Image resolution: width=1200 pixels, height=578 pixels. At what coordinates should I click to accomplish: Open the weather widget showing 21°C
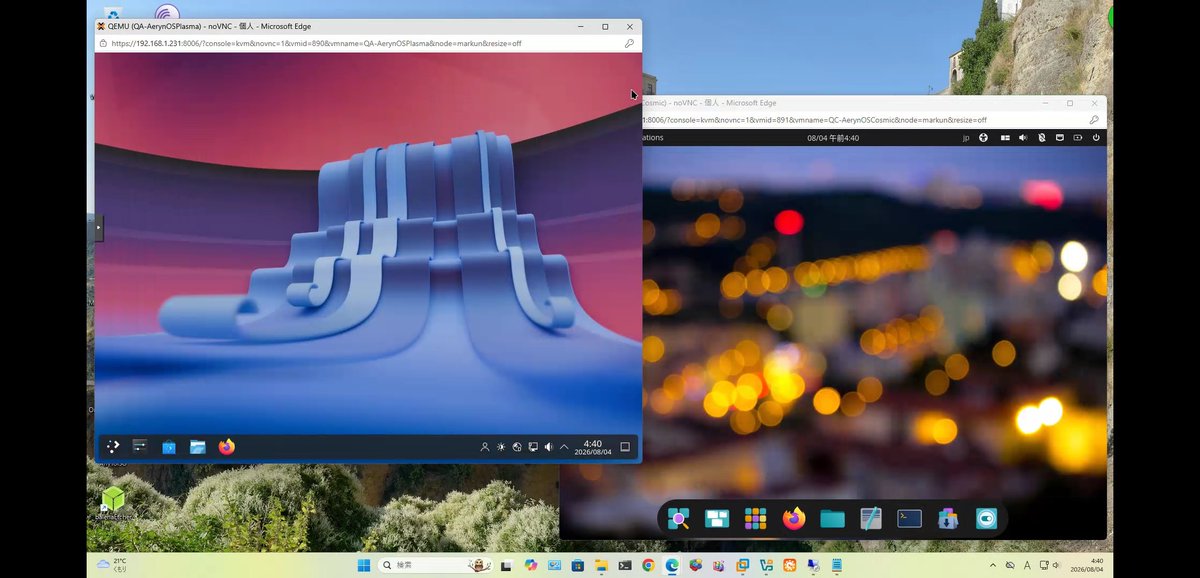coord(111,565)
